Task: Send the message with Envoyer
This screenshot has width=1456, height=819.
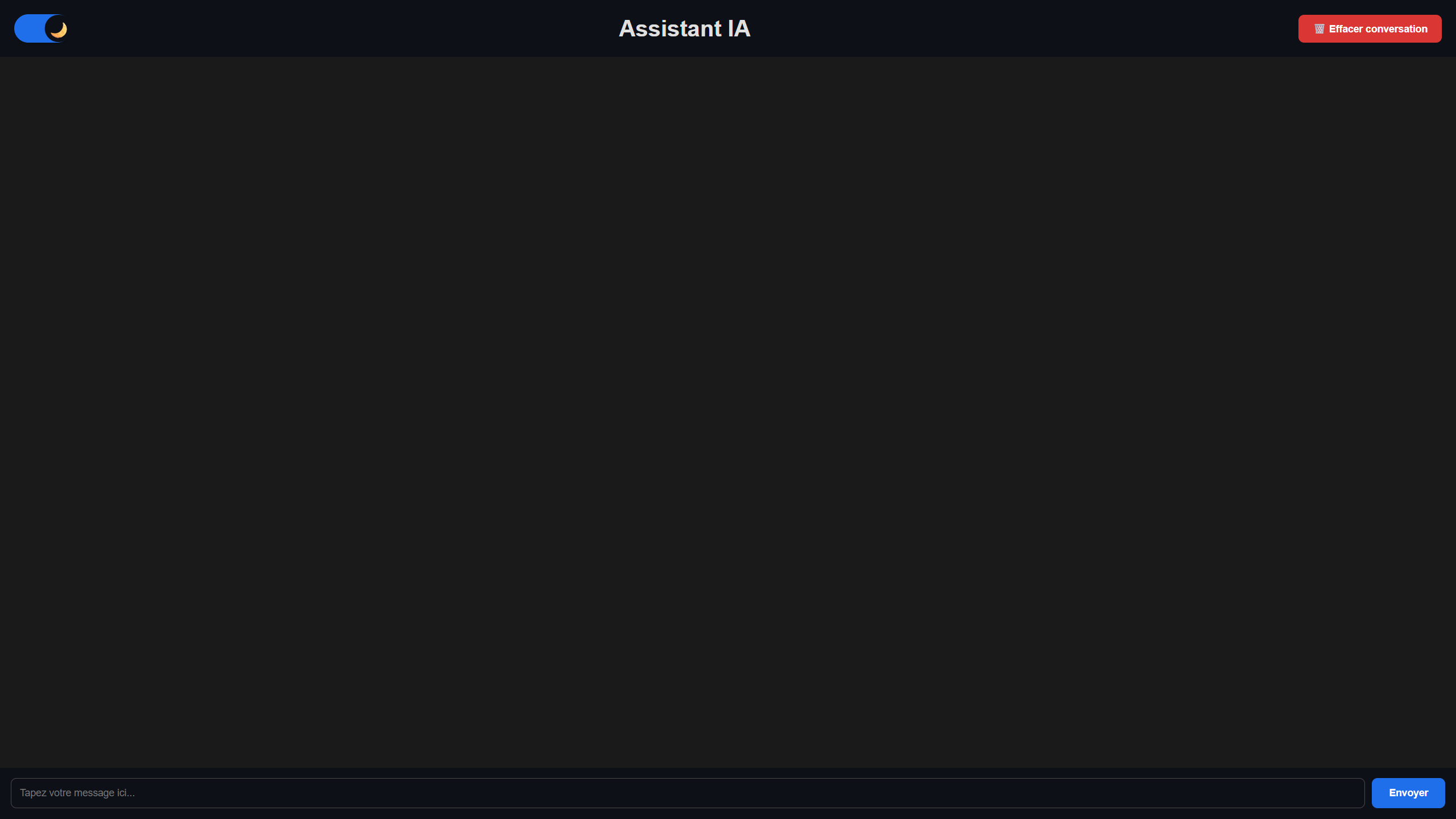Action: 1408,793
